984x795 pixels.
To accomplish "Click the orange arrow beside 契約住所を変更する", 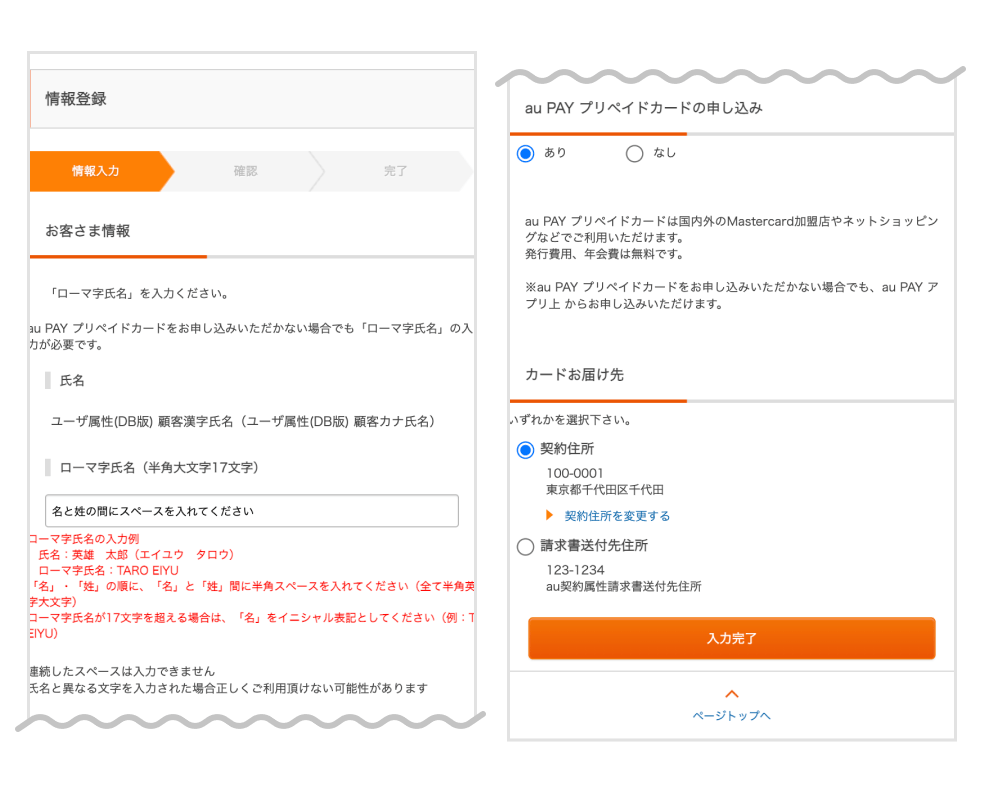I will click(x=550, y=515).
